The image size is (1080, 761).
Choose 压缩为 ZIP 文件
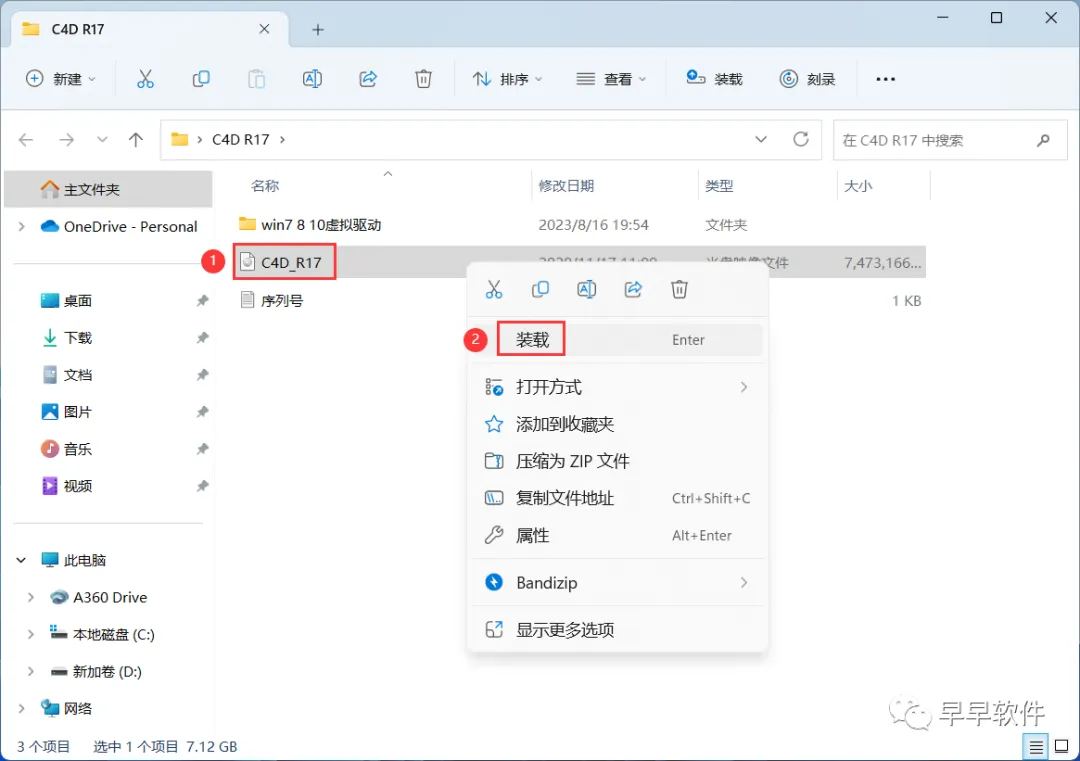[x=617, y=461]
